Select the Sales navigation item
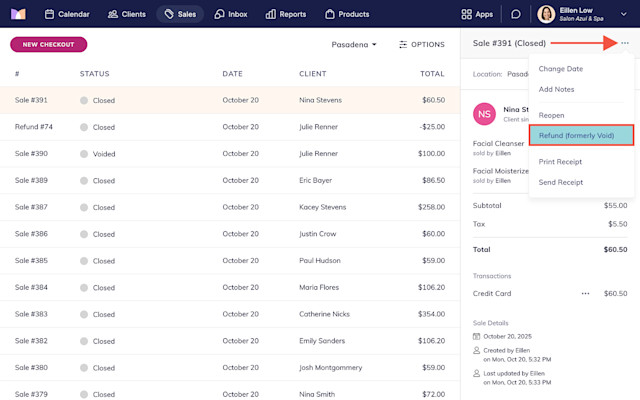 180,14
